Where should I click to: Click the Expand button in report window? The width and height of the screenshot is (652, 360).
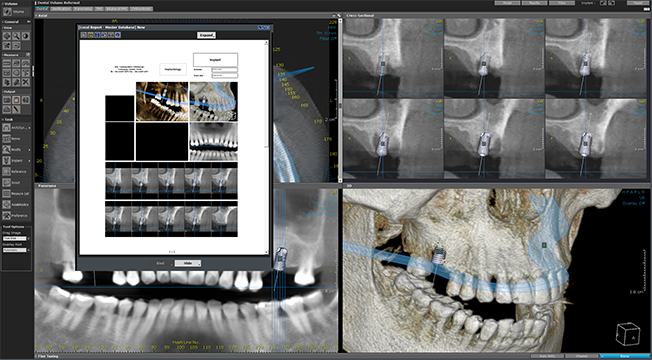(x=206, y=35)
